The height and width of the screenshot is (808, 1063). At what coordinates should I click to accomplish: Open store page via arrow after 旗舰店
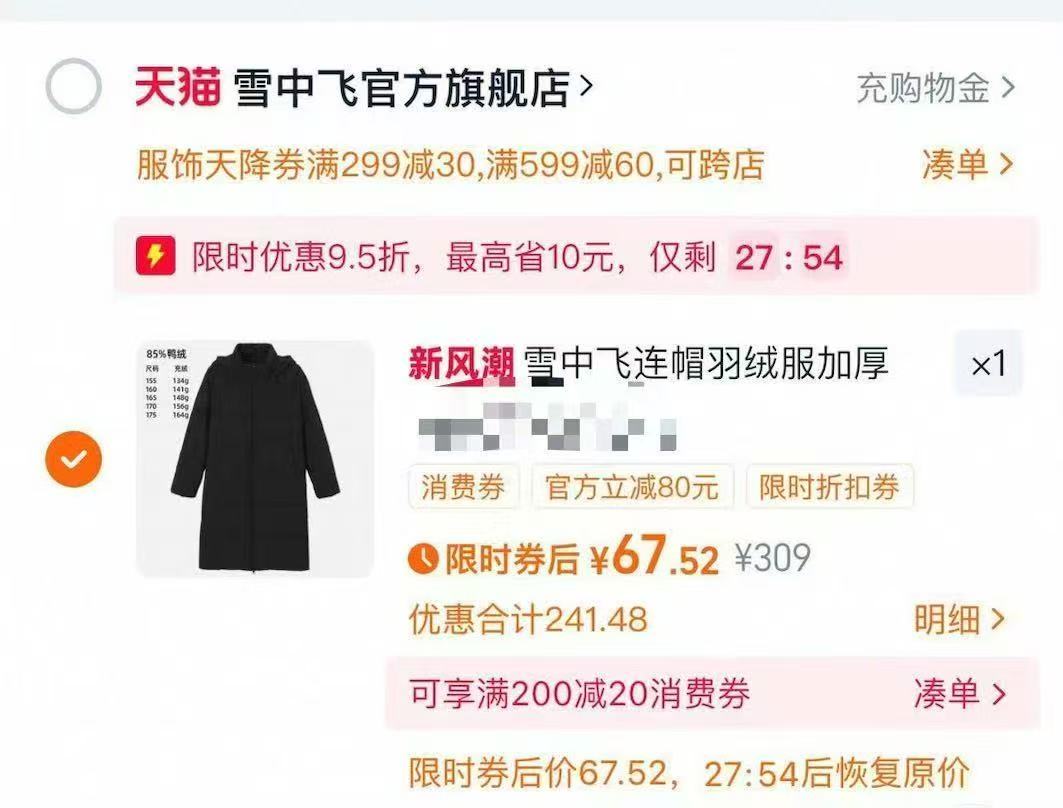click(x=586, y=86)
